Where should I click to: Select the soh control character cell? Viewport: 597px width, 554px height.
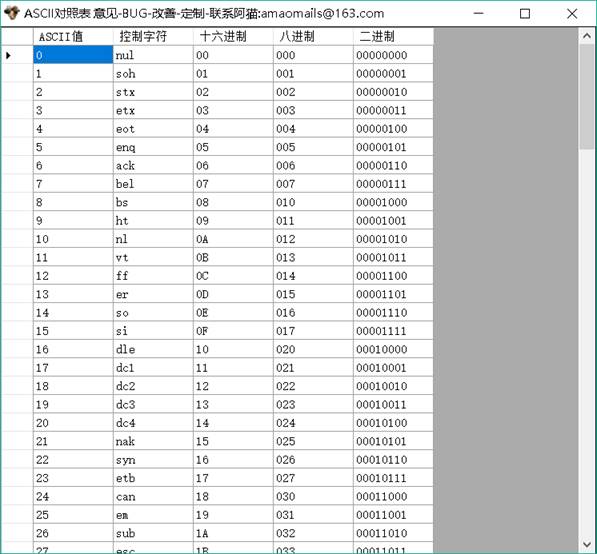click(x=153, y=73)
